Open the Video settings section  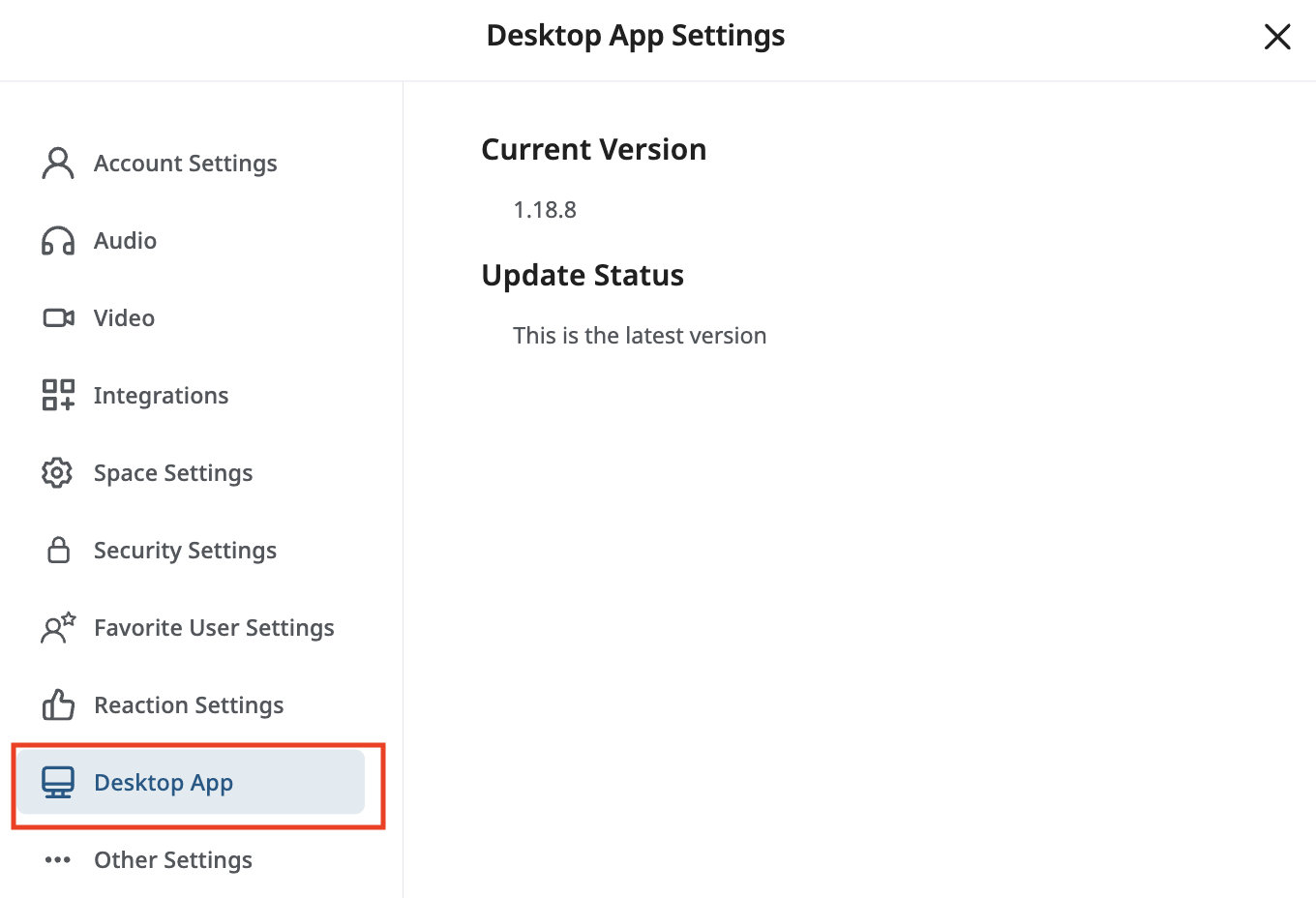tap(124, 317)
